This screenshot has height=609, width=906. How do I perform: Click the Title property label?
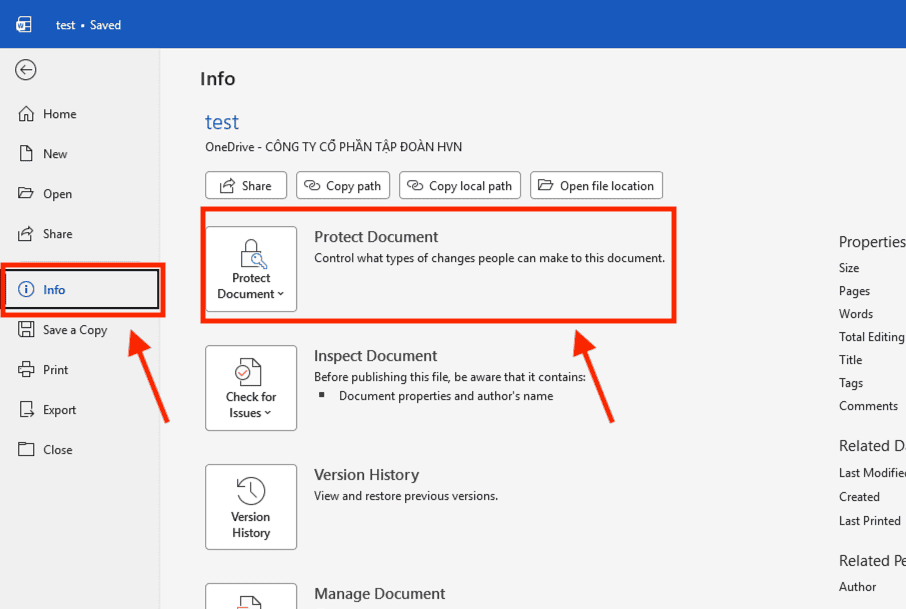851,359
